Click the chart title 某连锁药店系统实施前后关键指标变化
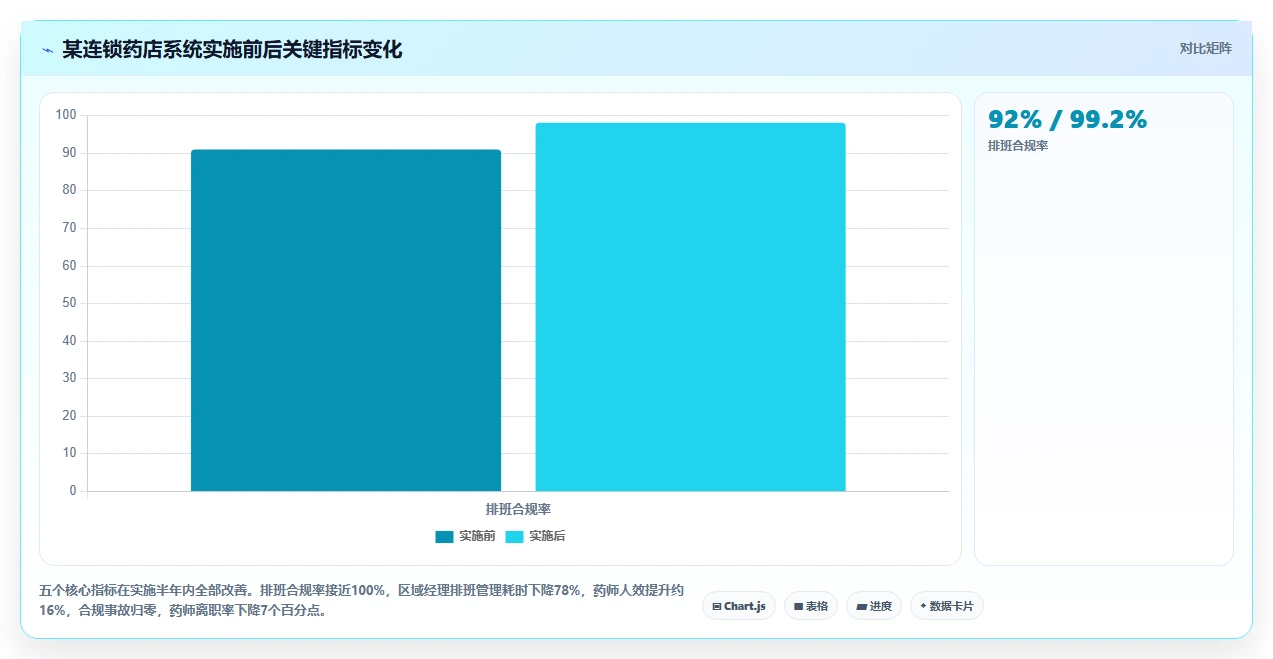 coord(232,49)
